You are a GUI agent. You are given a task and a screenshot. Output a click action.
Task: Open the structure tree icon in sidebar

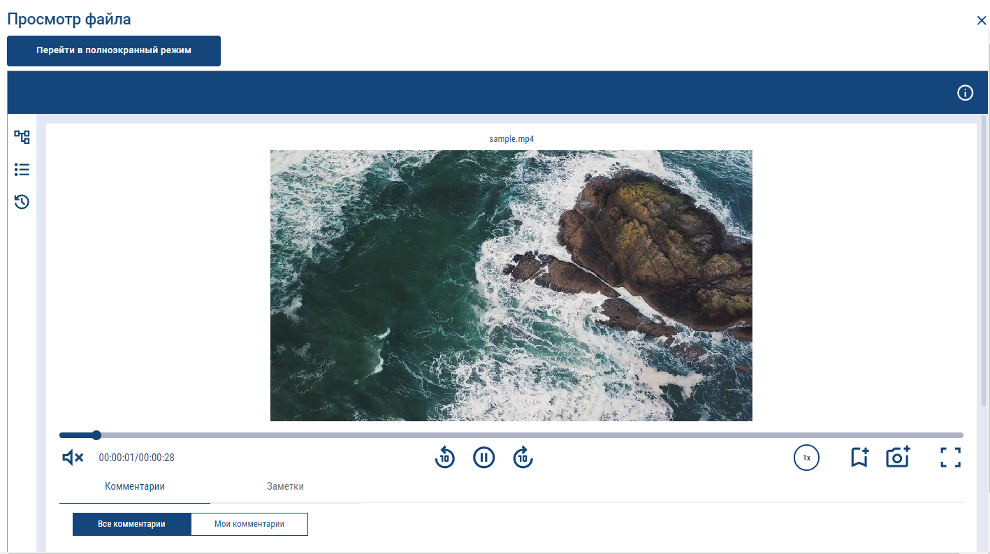click(22, 138)
